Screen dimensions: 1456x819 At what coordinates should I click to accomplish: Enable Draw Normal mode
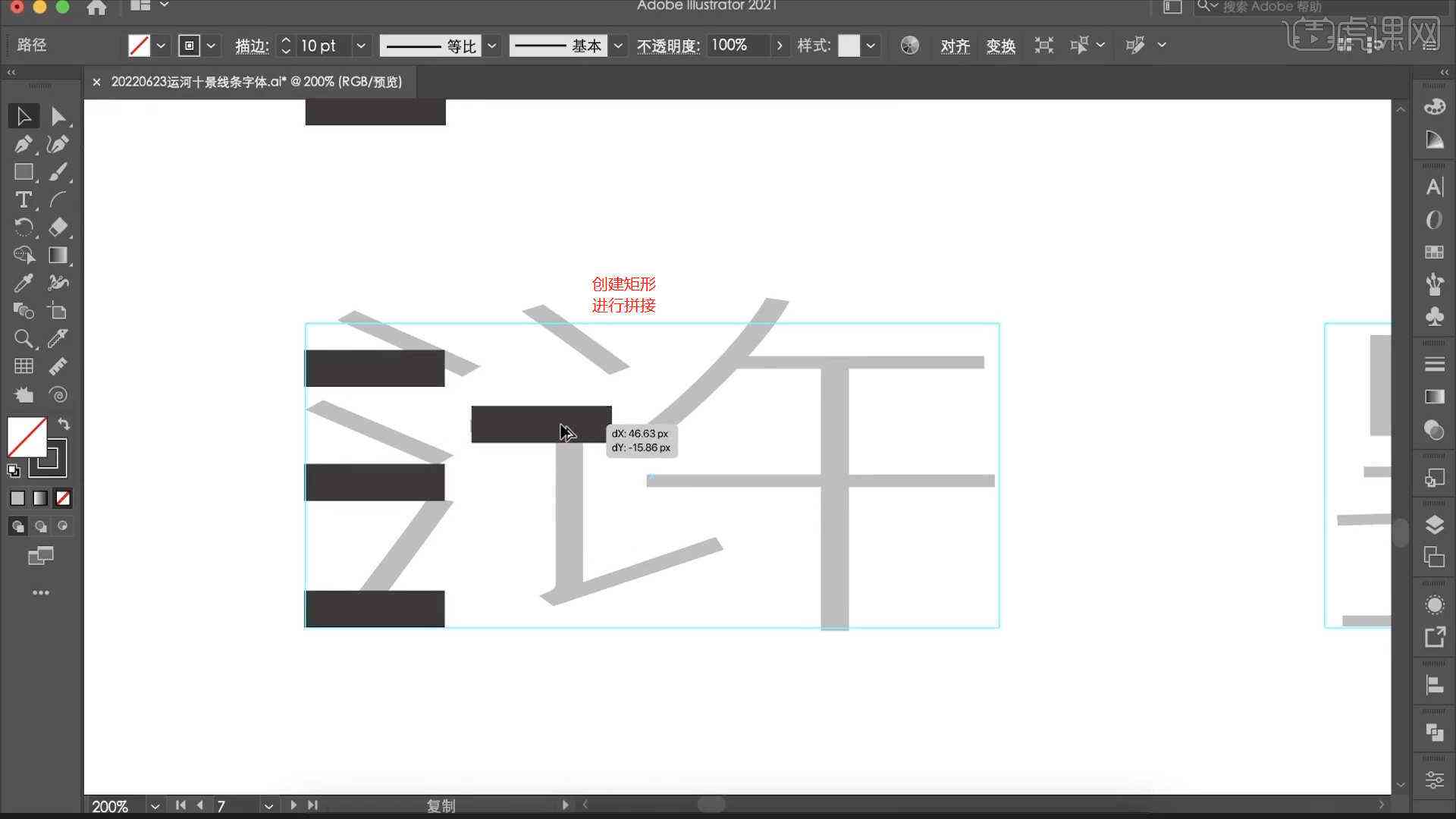17,526
